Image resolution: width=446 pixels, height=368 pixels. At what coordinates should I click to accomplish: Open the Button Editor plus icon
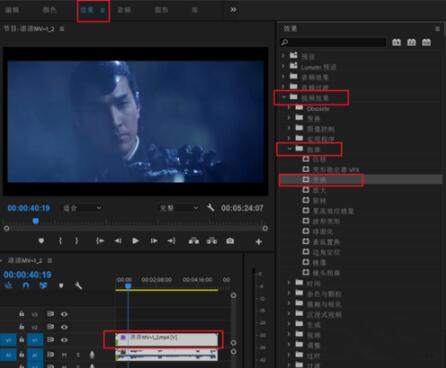(x=259, y=242)
